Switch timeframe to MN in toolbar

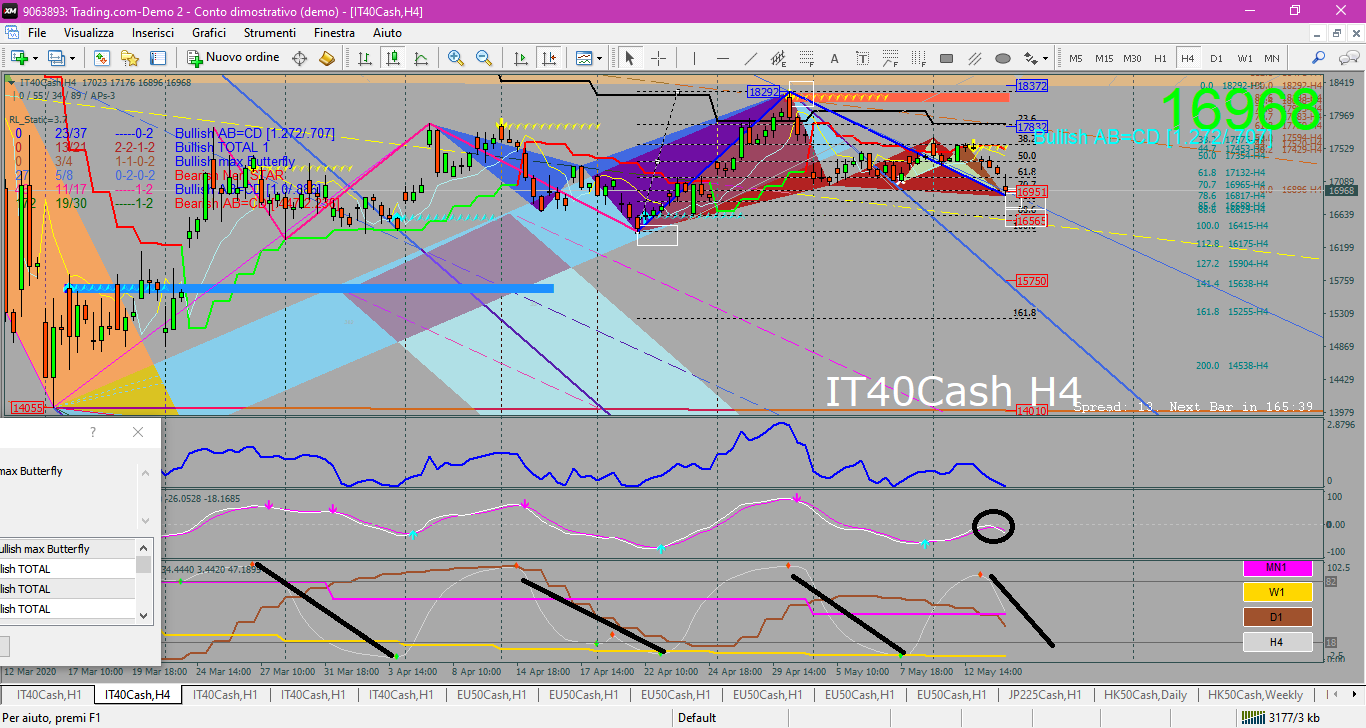(1272, 58)
